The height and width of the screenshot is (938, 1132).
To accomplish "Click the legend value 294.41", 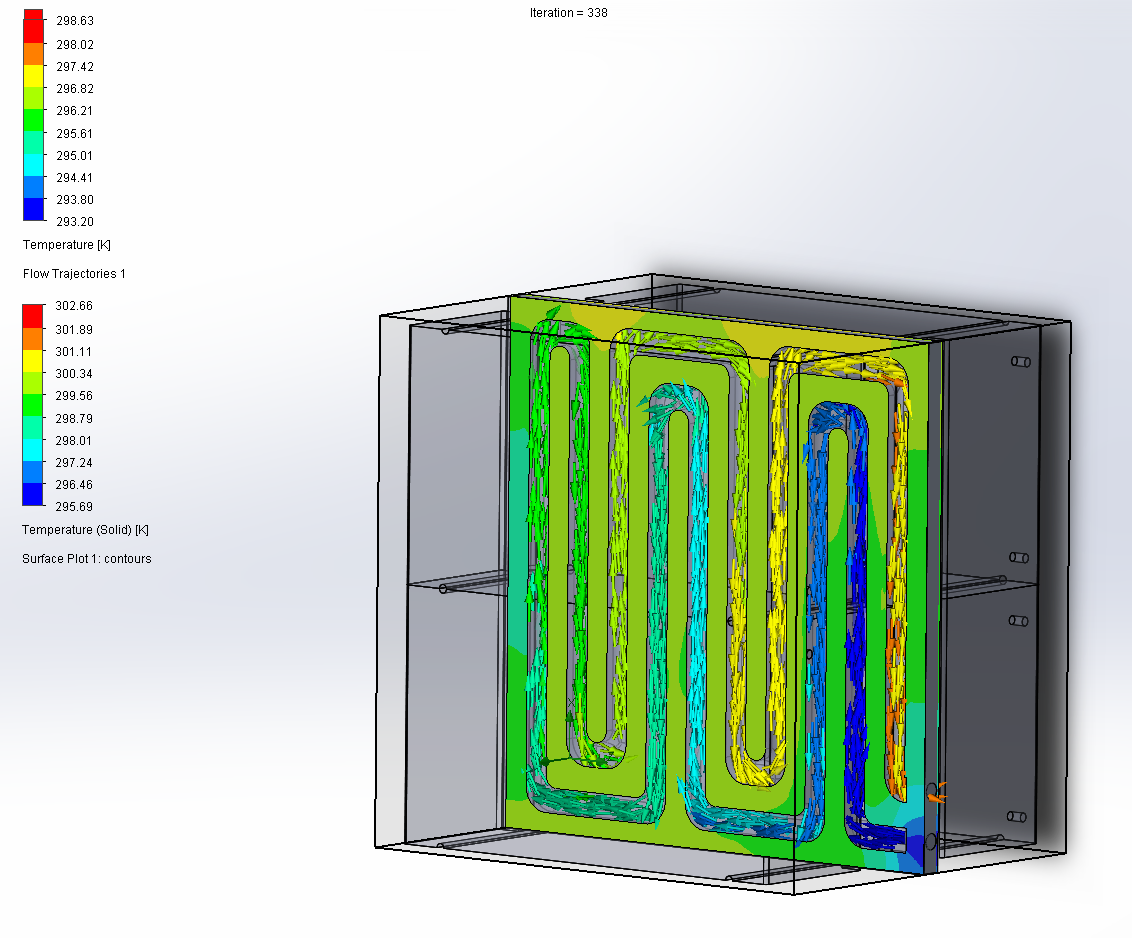I will tap(75, 178).
